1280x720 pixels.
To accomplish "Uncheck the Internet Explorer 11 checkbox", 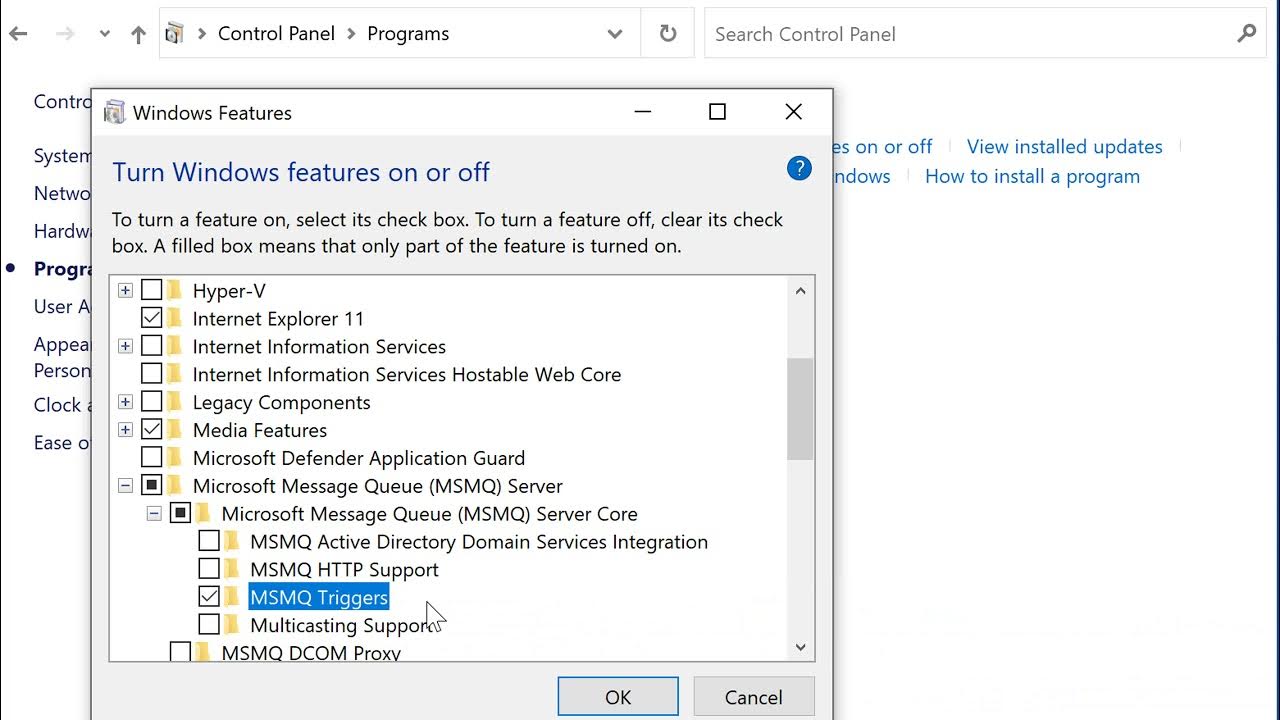I will pos(151,319).
